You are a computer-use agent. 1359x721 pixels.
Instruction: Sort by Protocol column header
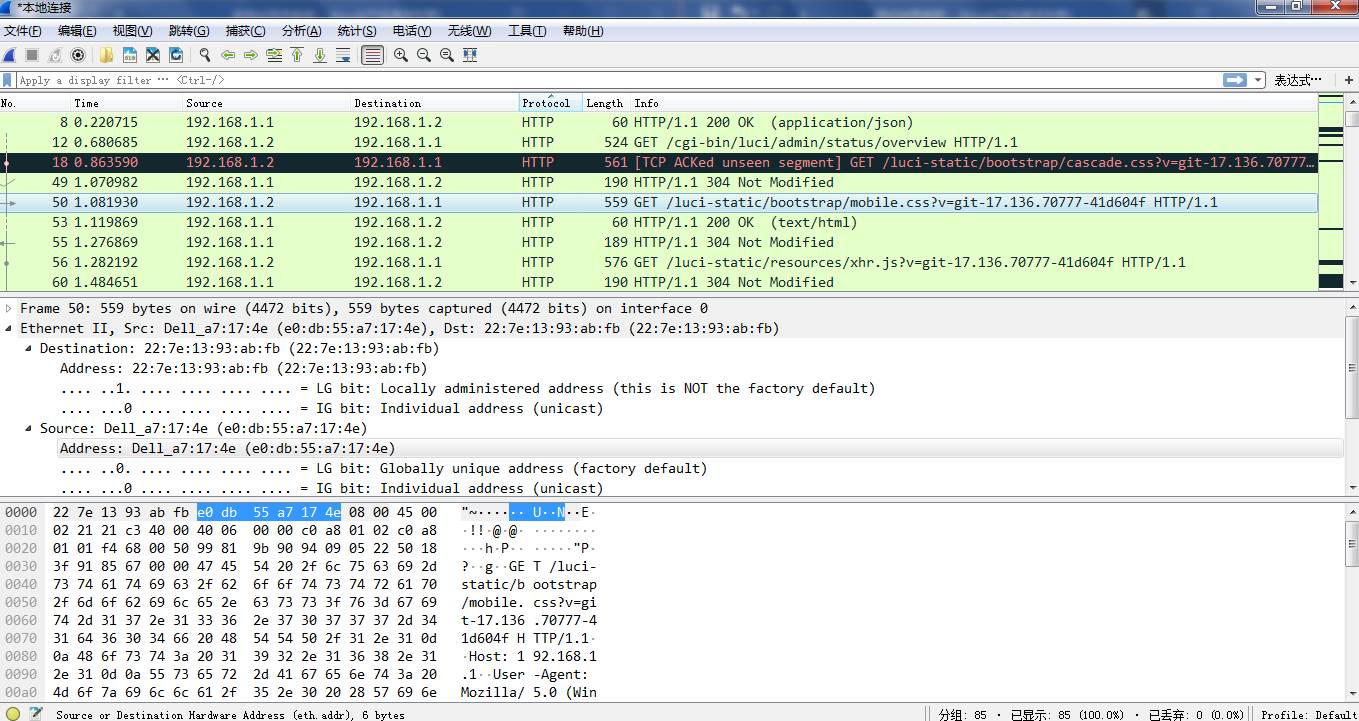coord(550,103)
